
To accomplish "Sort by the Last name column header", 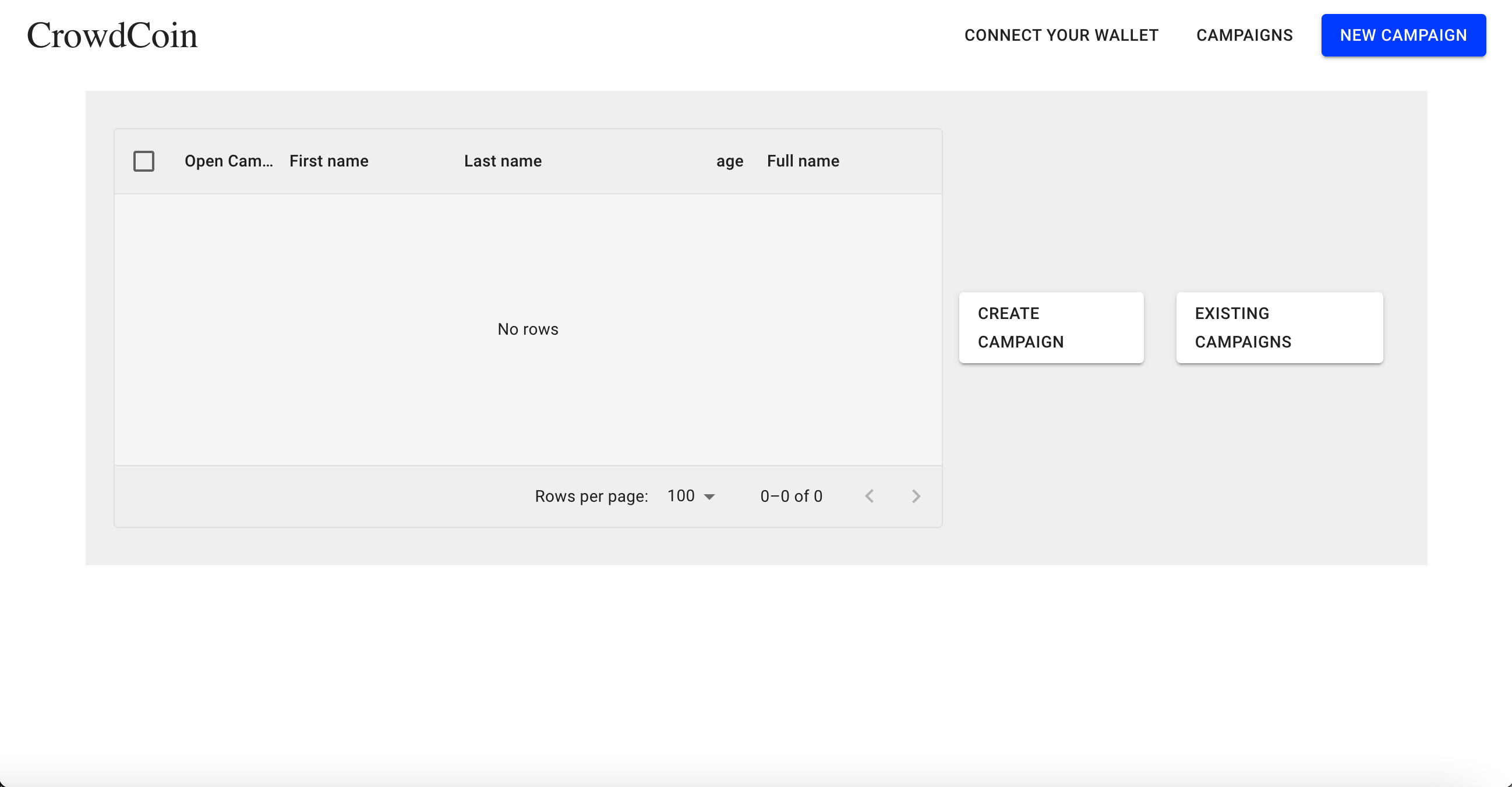I will (503, 161).
